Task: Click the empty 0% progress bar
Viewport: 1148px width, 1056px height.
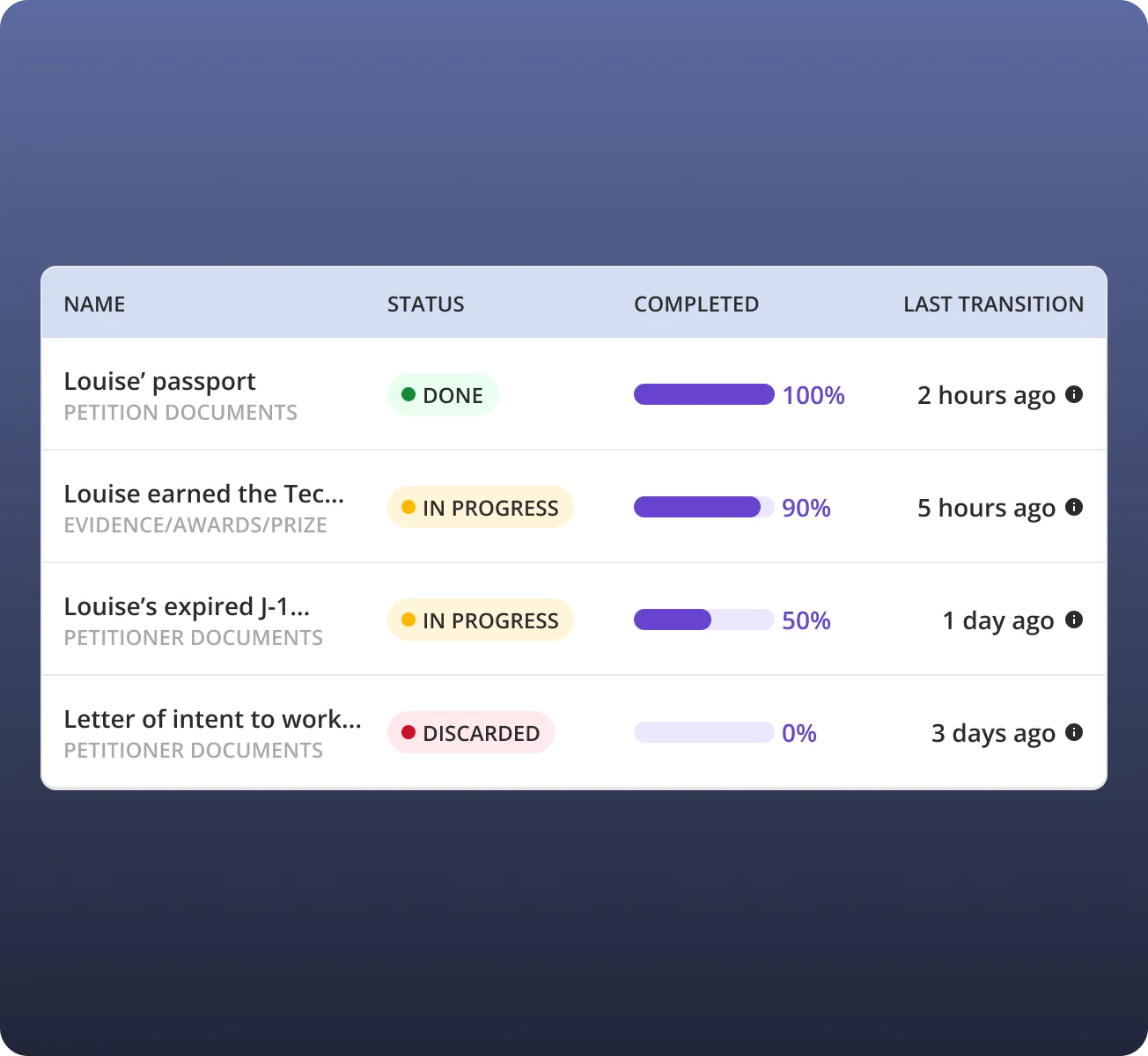Action: pos(704,732)
